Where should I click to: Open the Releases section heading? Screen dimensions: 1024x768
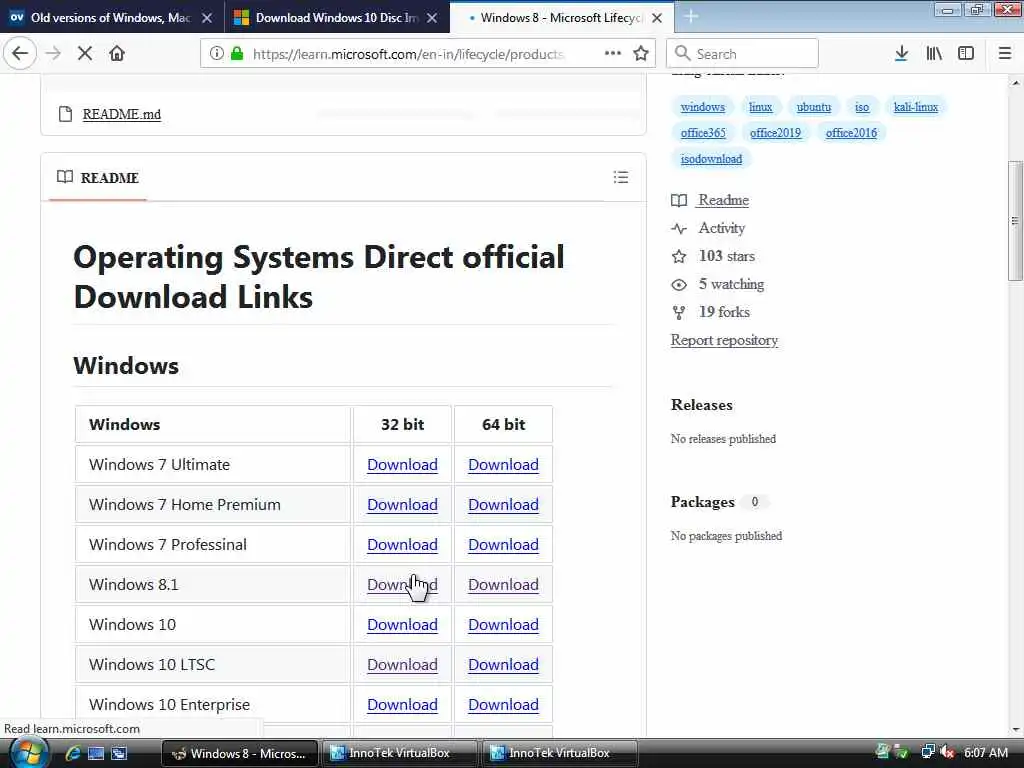[x=701, y=405]
